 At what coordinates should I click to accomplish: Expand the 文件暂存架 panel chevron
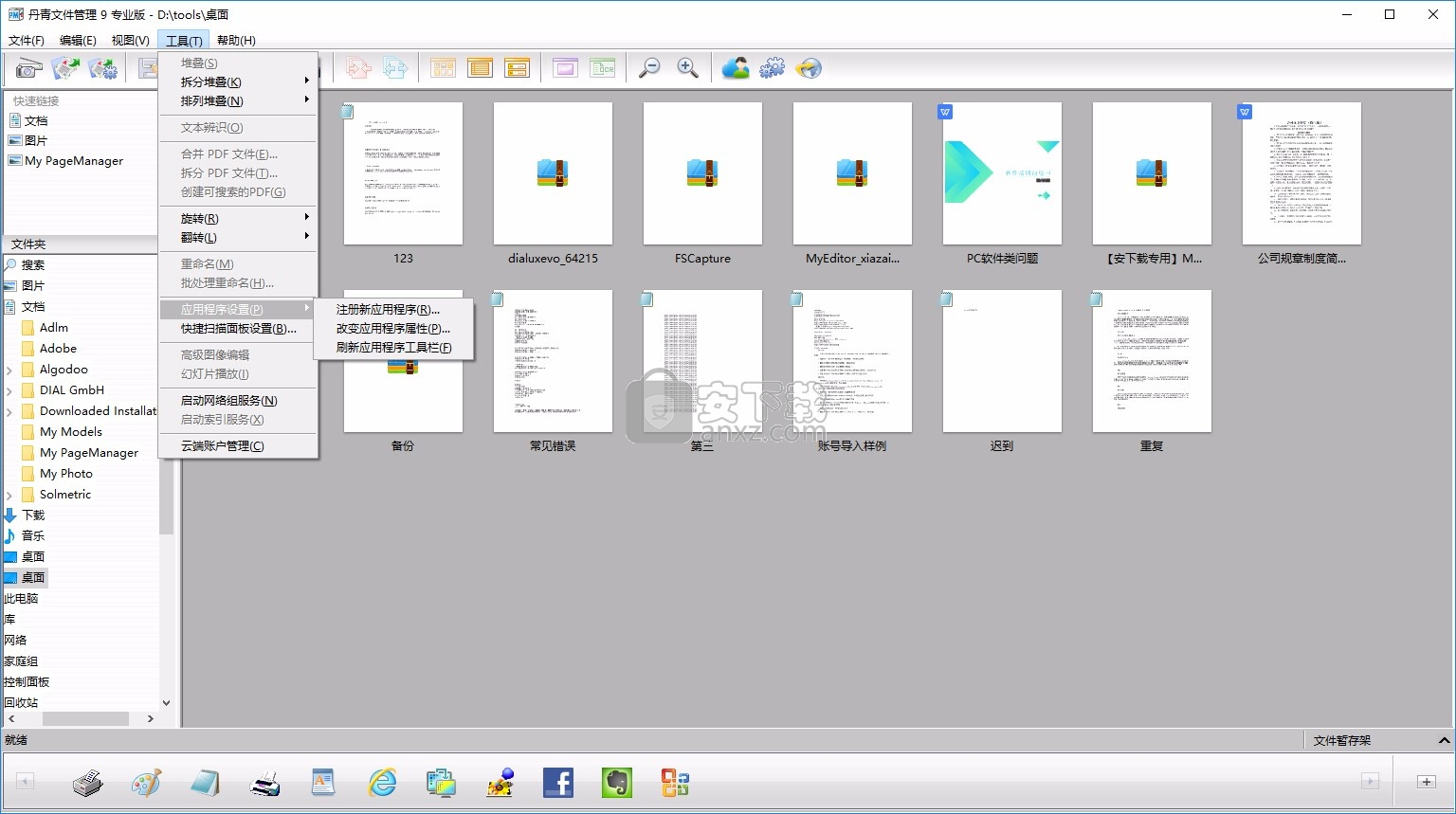point(1444,740)
